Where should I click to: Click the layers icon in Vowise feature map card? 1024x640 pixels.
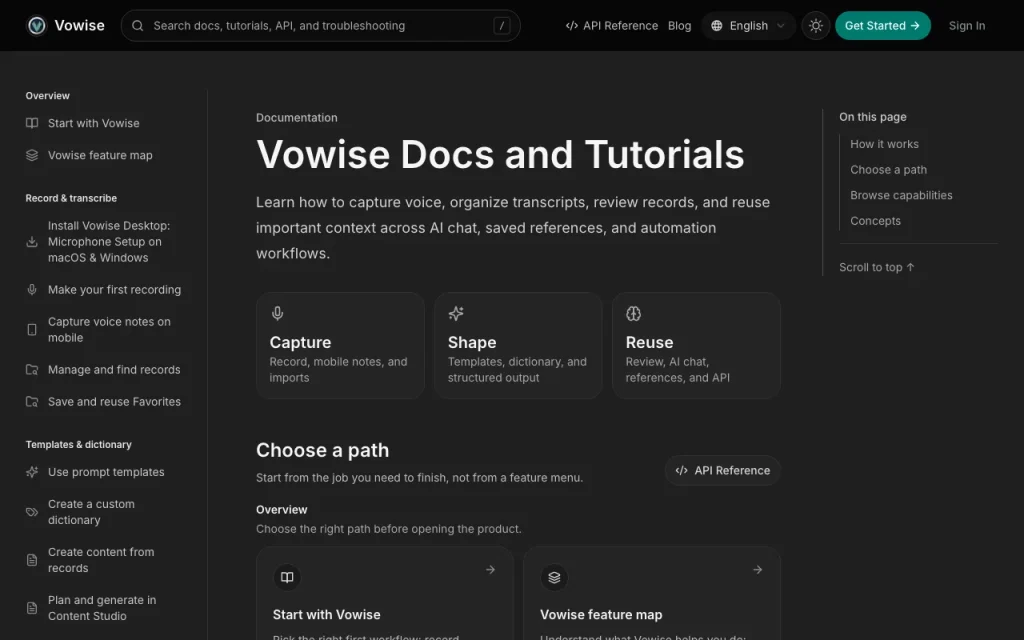[x=554, y=577]
